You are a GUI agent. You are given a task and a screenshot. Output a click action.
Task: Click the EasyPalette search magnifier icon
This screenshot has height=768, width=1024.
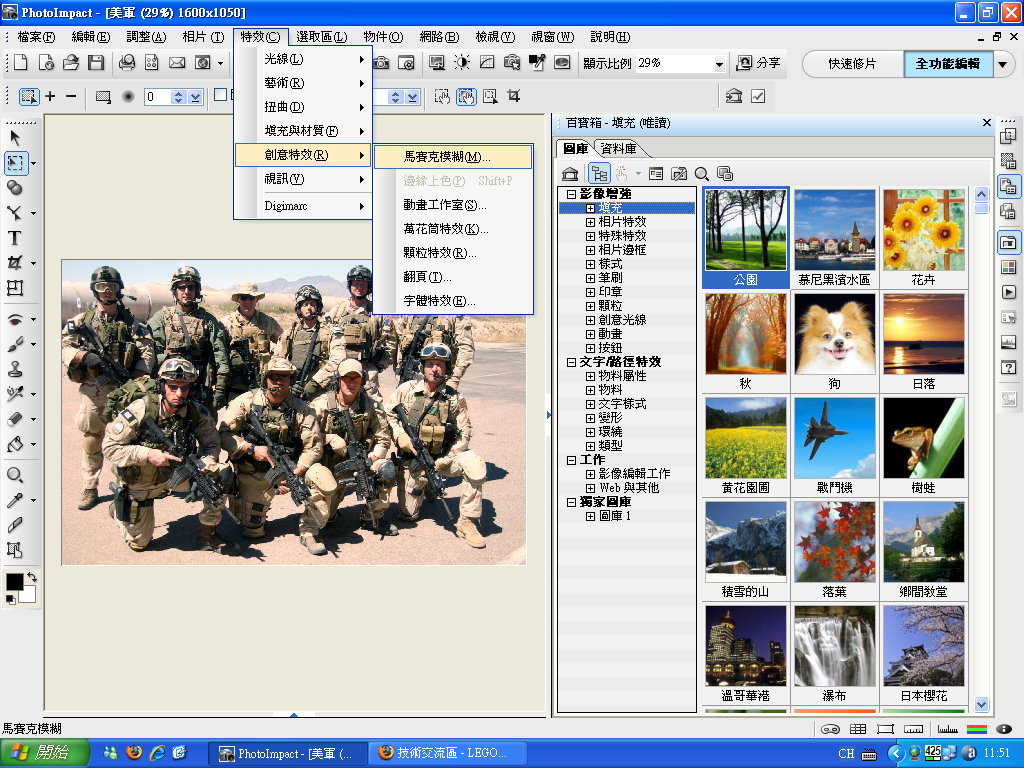pyautogui.click(x=701, y=174)
